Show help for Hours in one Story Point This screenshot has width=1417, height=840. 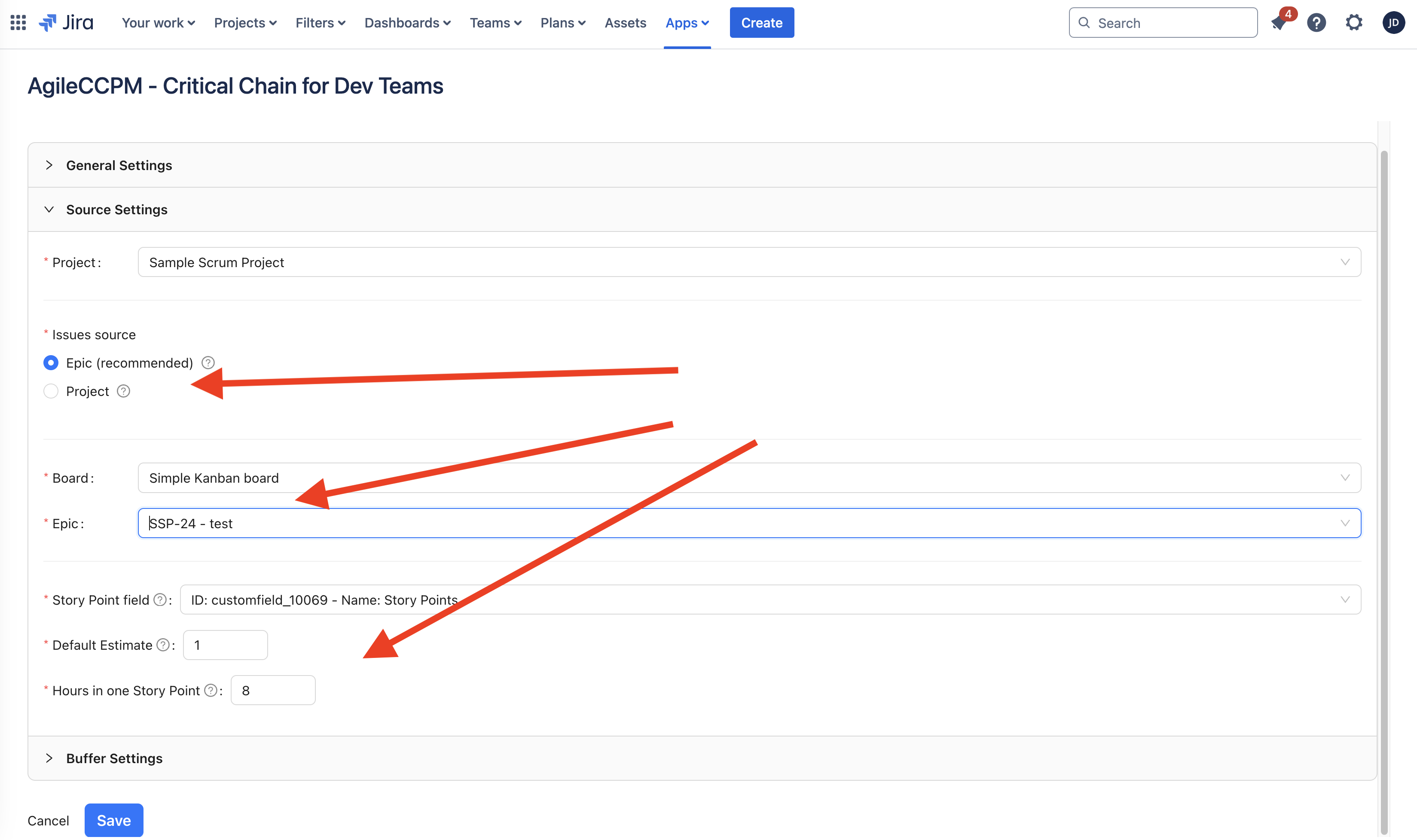pos(211,690)
